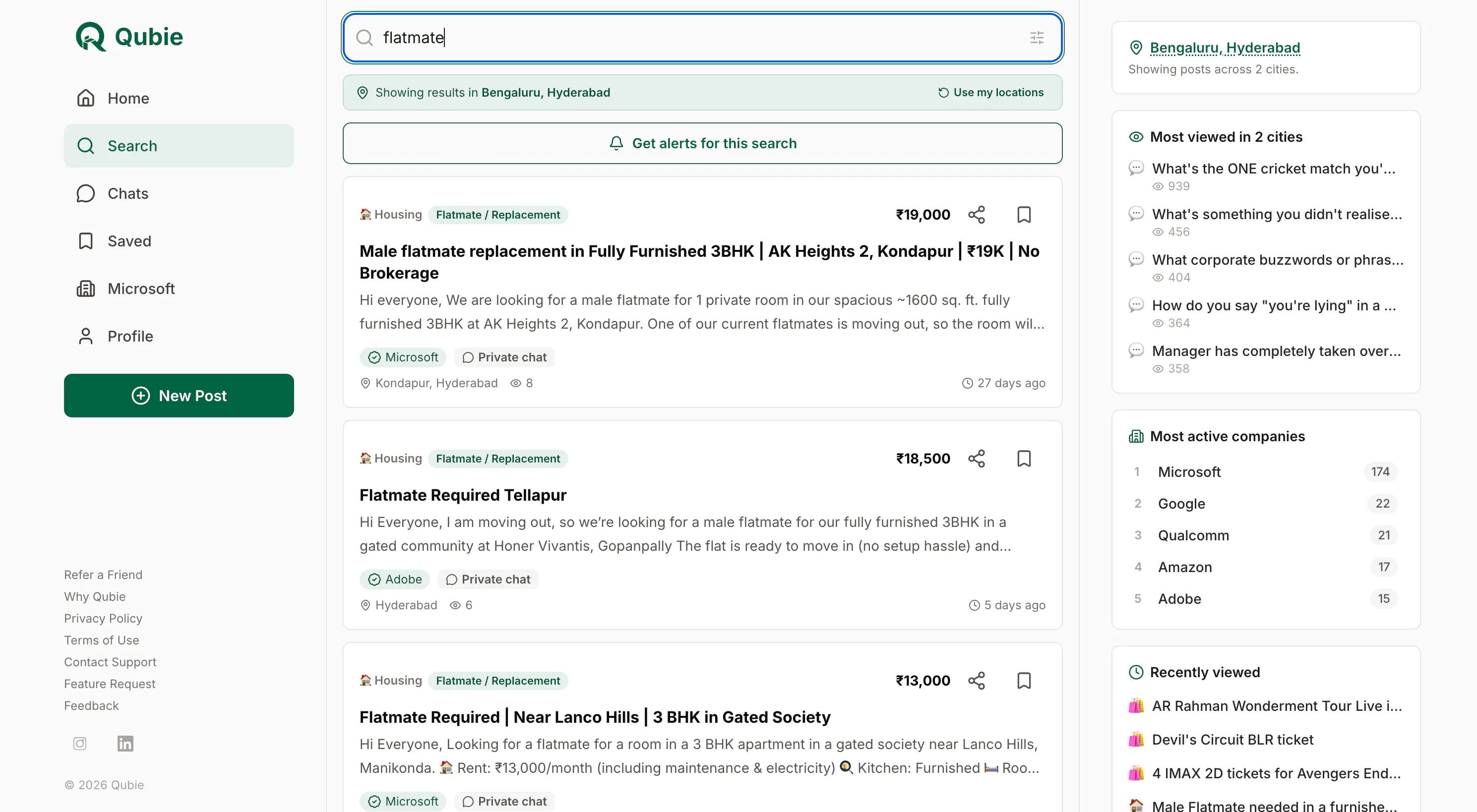Bookmark the Flatmate Required Tellapur post

click(x=1024, y=459)
